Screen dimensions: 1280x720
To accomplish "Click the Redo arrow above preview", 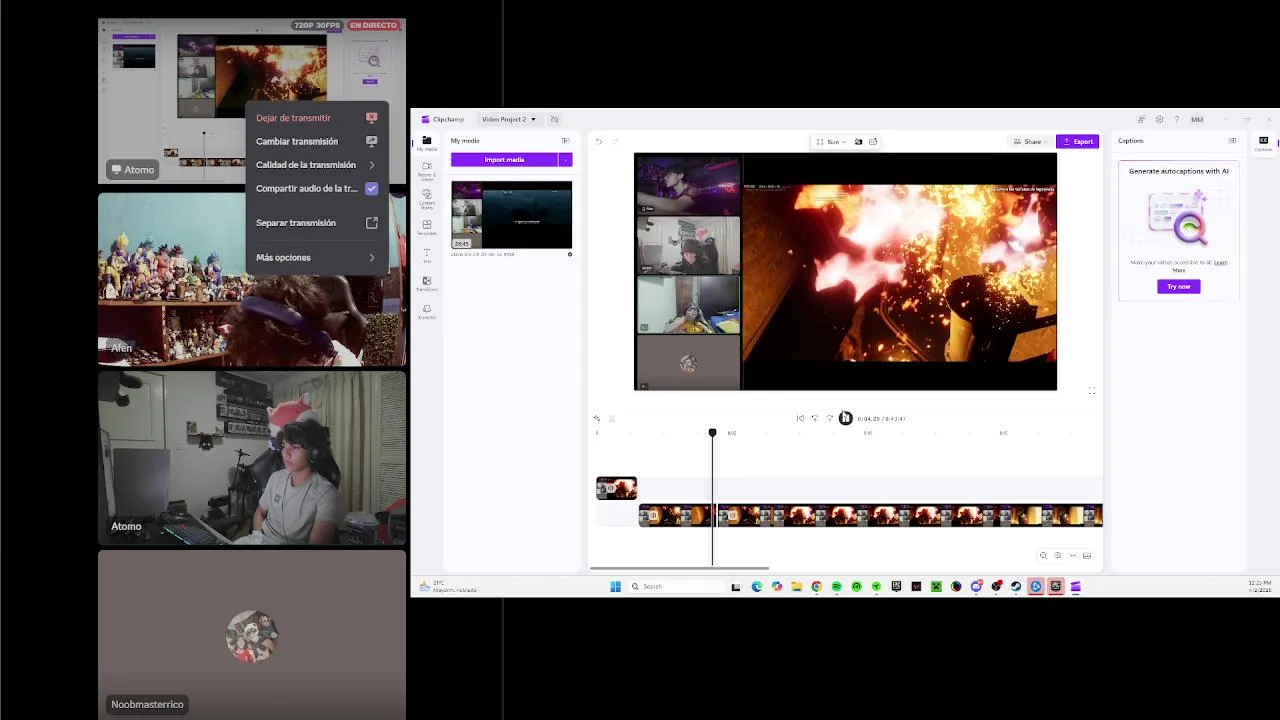I will (x=615, y=141).
